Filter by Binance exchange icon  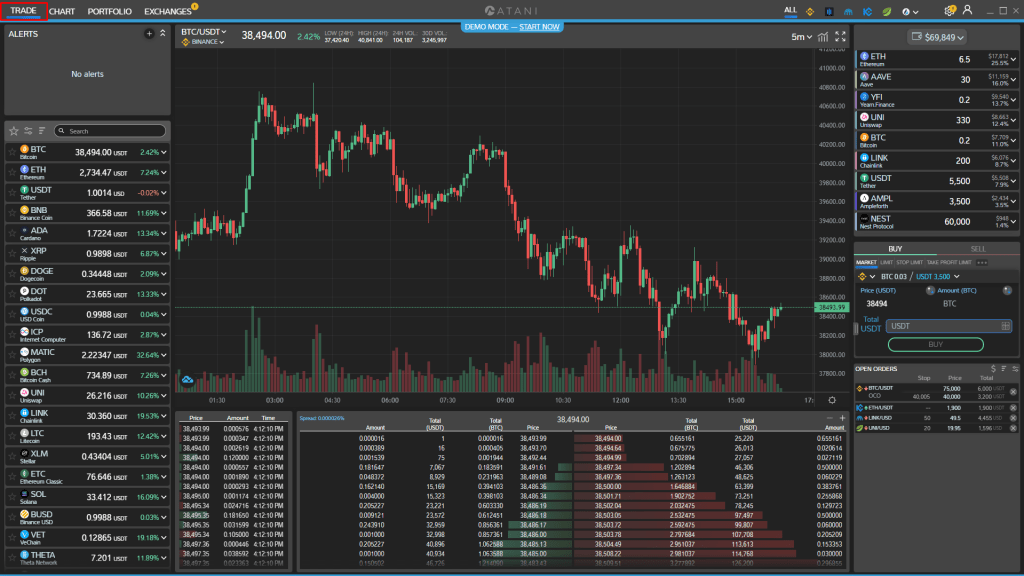pyautogui.click(x=810, y=12)
